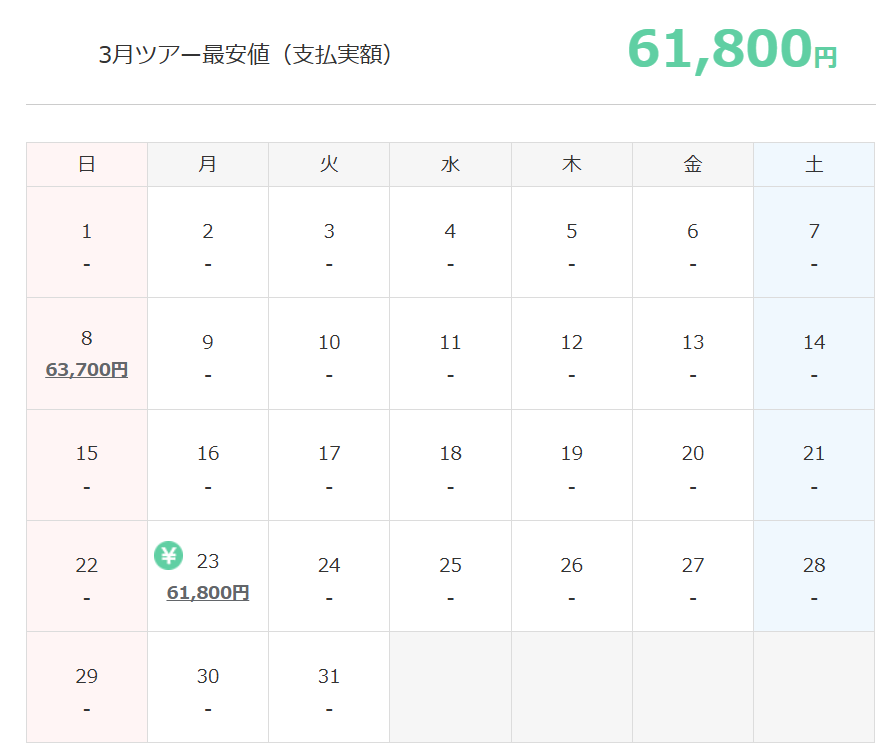Screen dimensions: 891x756
Task: Open the 61,800円 price link on the 23rd
Action: click(x=208, y=592)
